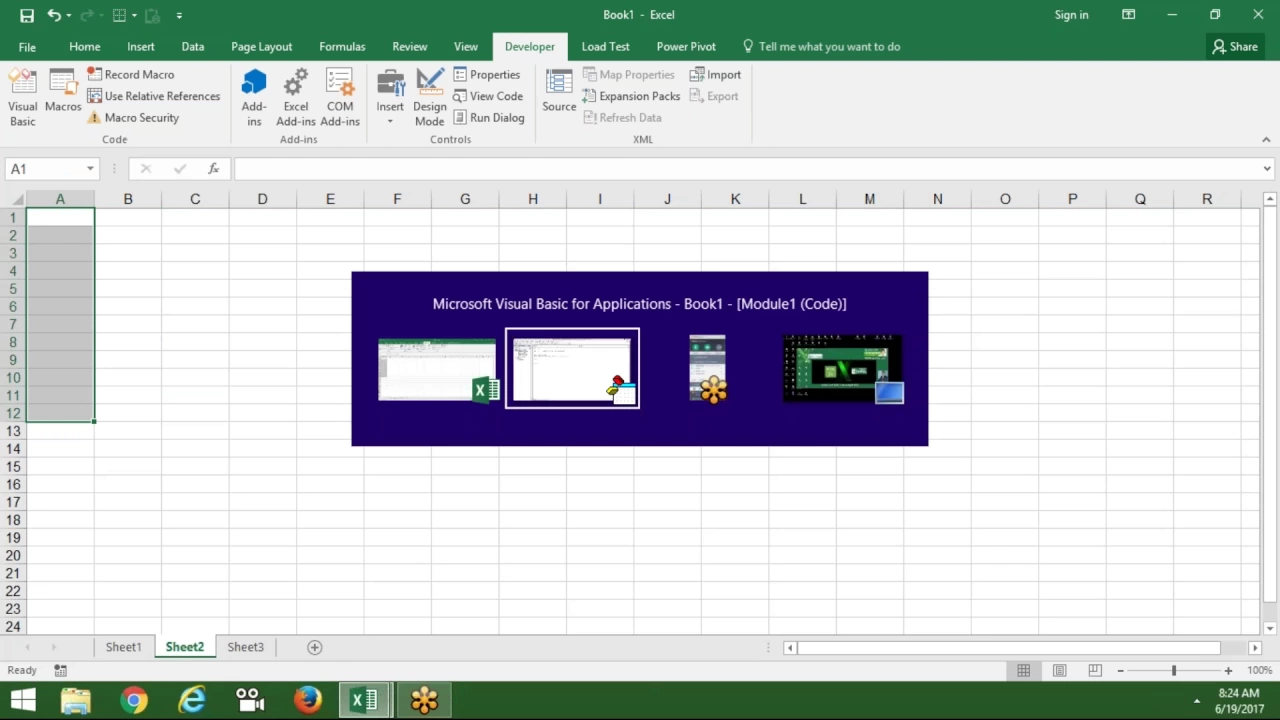Click the zoom out minus button
The height and width of the screenshot is (720, 1280).
point(1120,671)
